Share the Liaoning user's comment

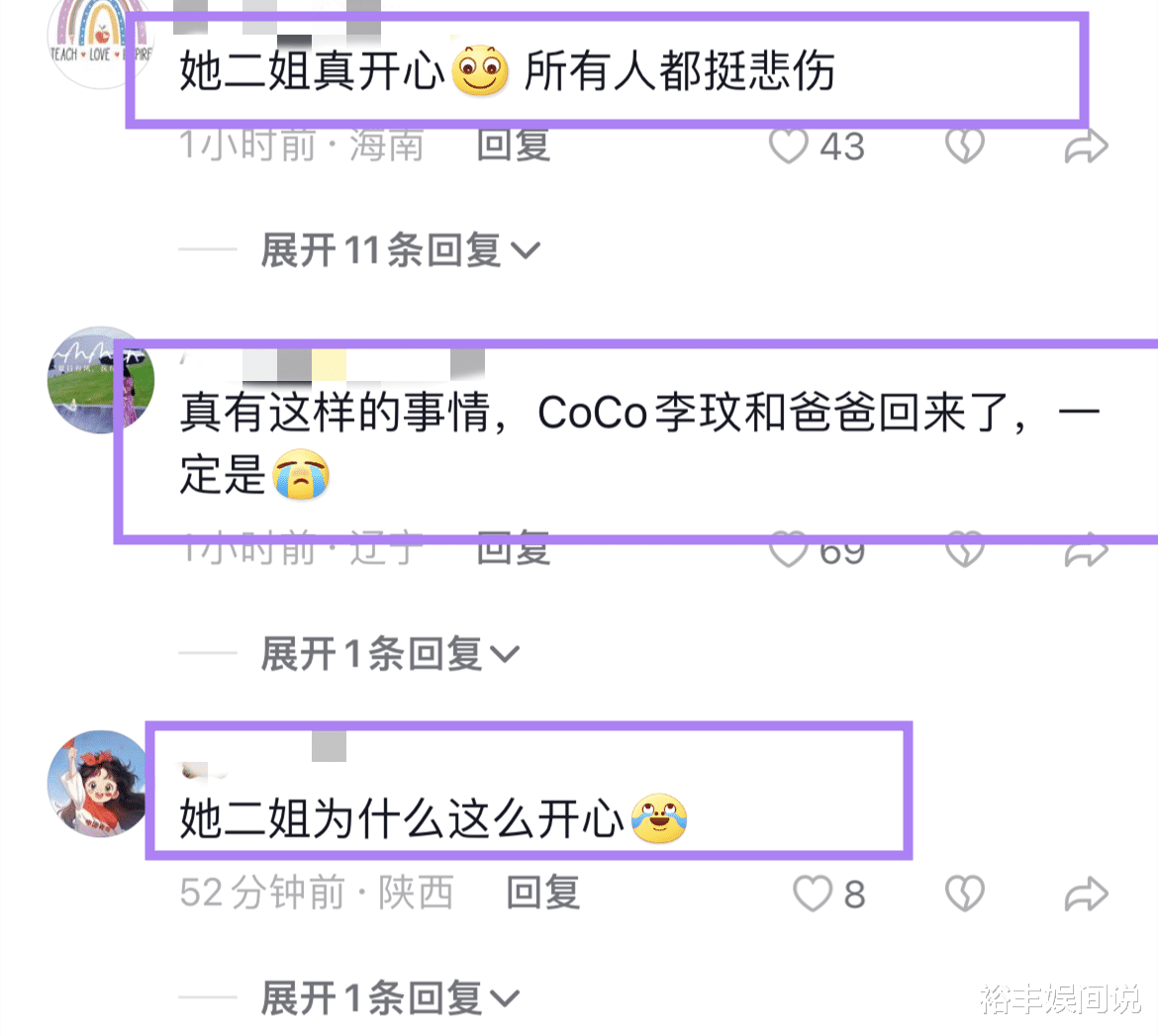(1086, 551)
